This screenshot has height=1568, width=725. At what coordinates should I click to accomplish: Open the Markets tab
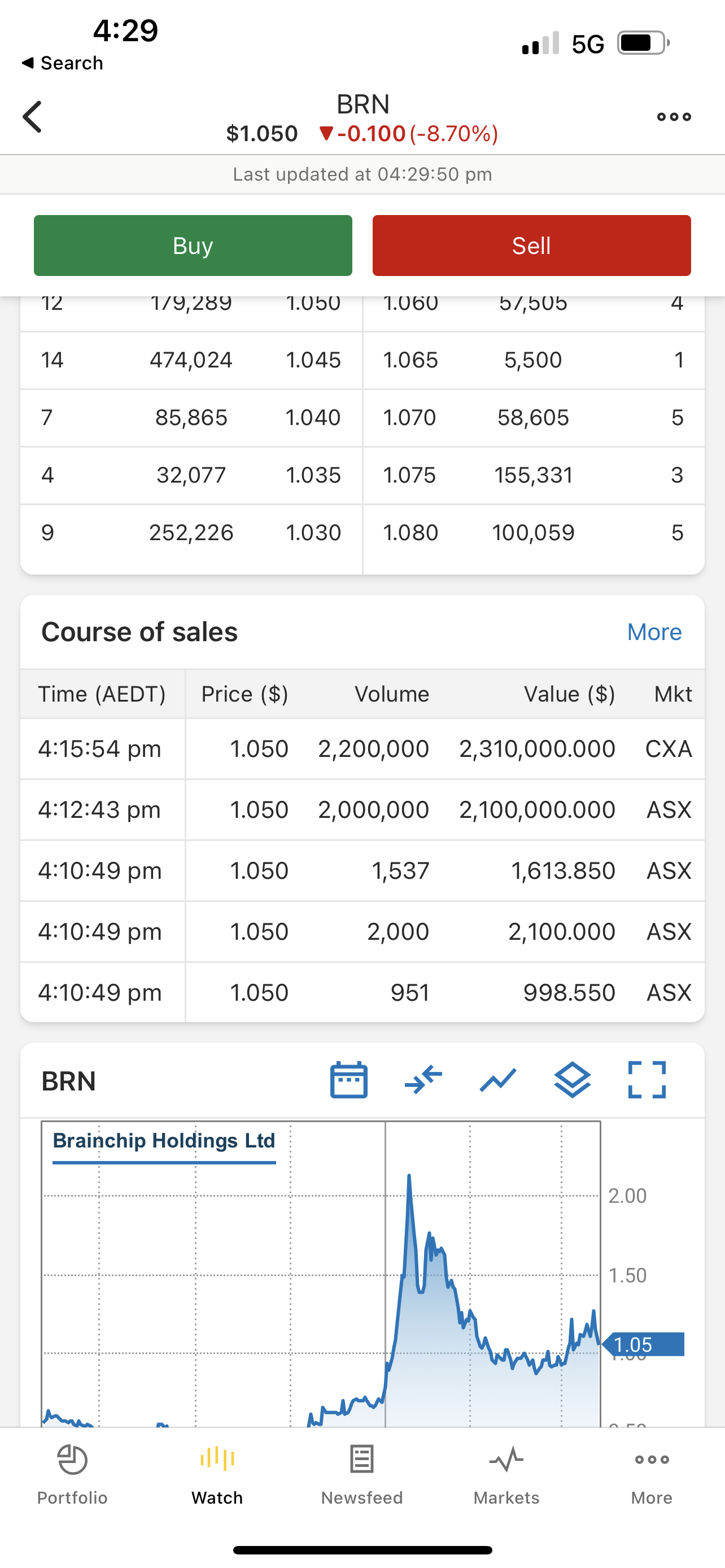(x=506, y=1474)
